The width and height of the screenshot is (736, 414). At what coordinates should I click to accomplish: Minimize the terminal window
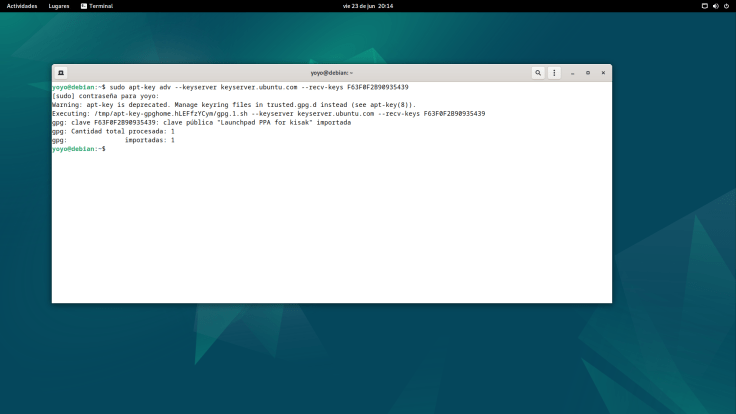(x=573, y=73)
